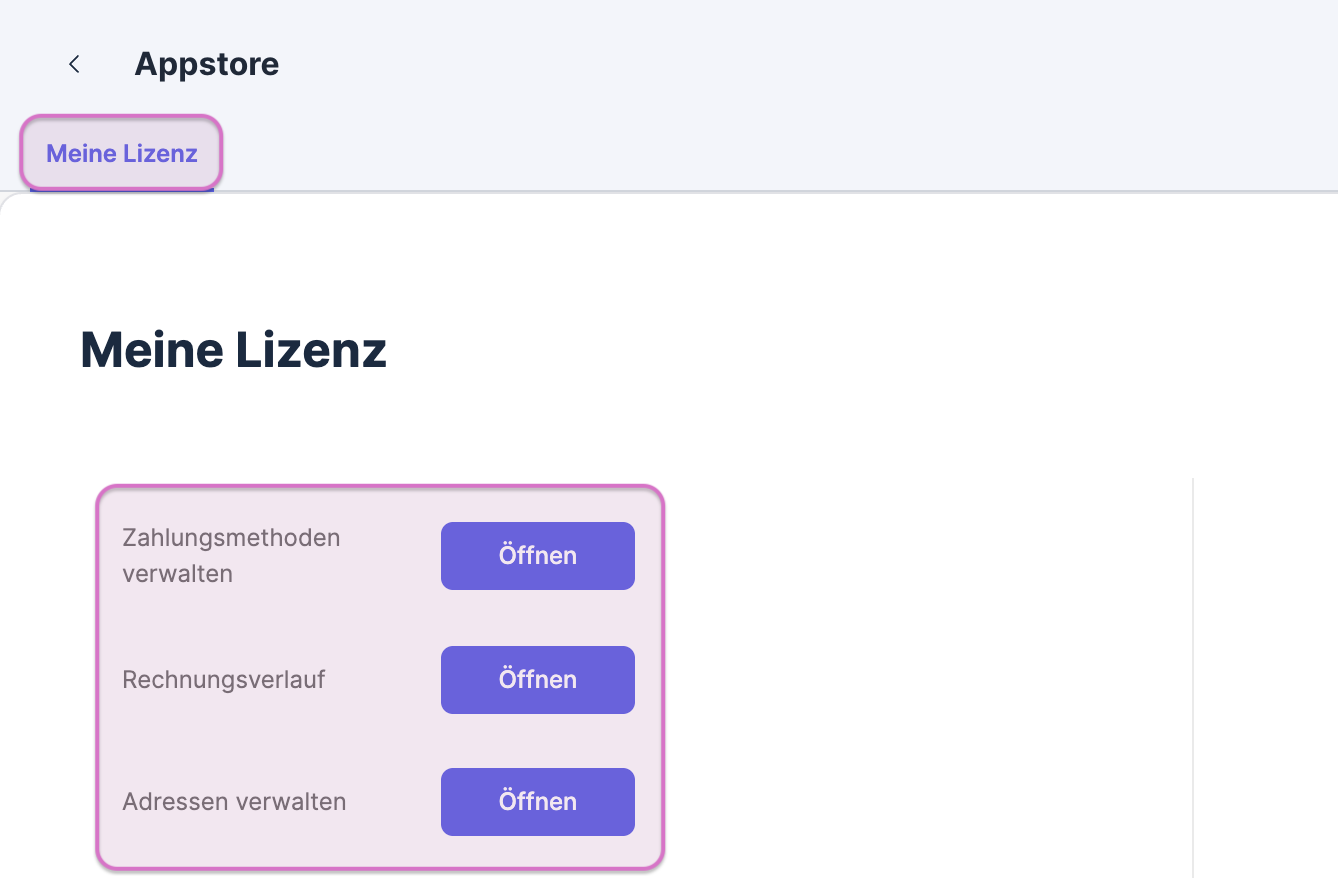1338x882 pixels.
Task: Click the Appstore title text
Action: [x=206, y=63]
